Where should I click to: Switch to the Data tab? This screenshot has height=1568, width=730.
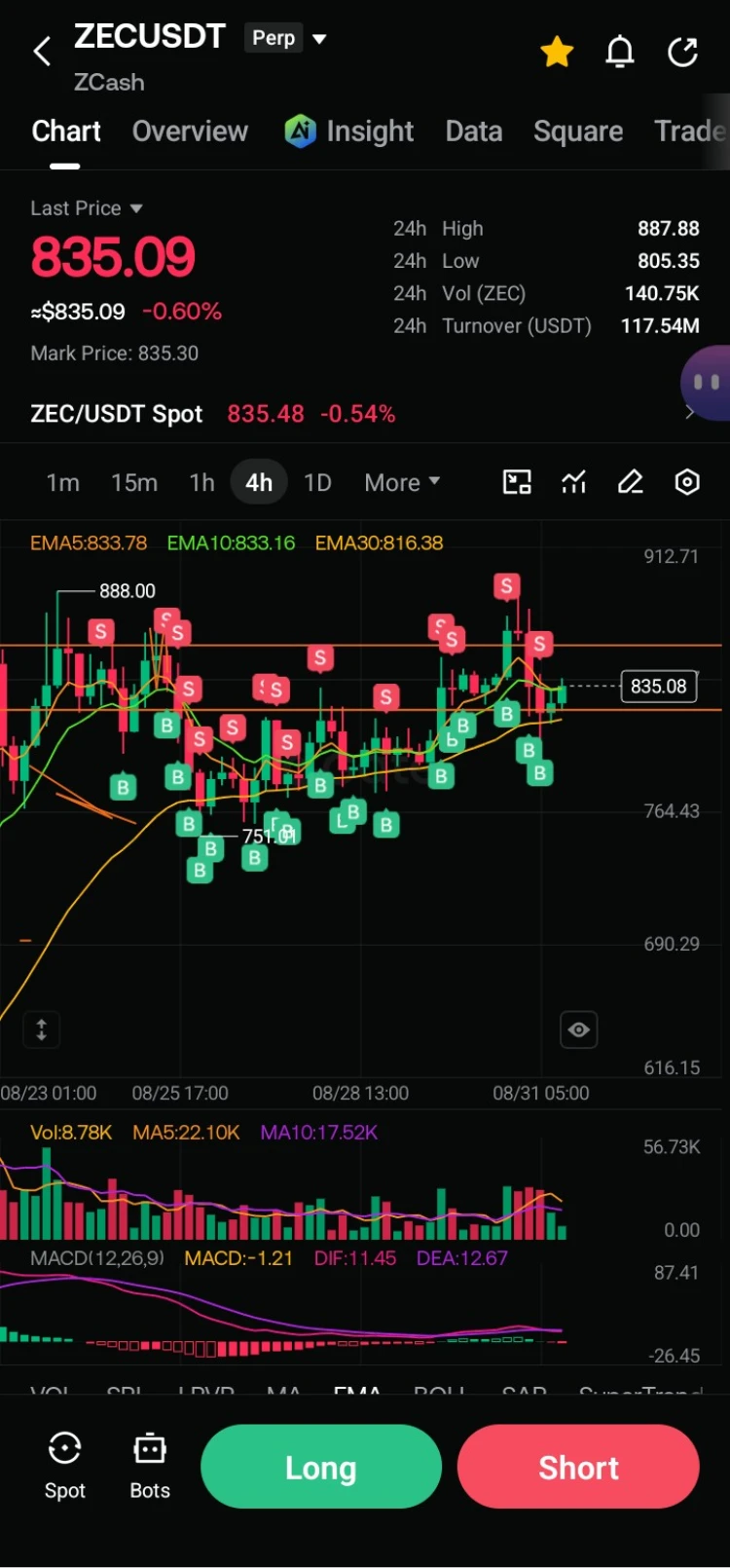click(x=474, y=131)
